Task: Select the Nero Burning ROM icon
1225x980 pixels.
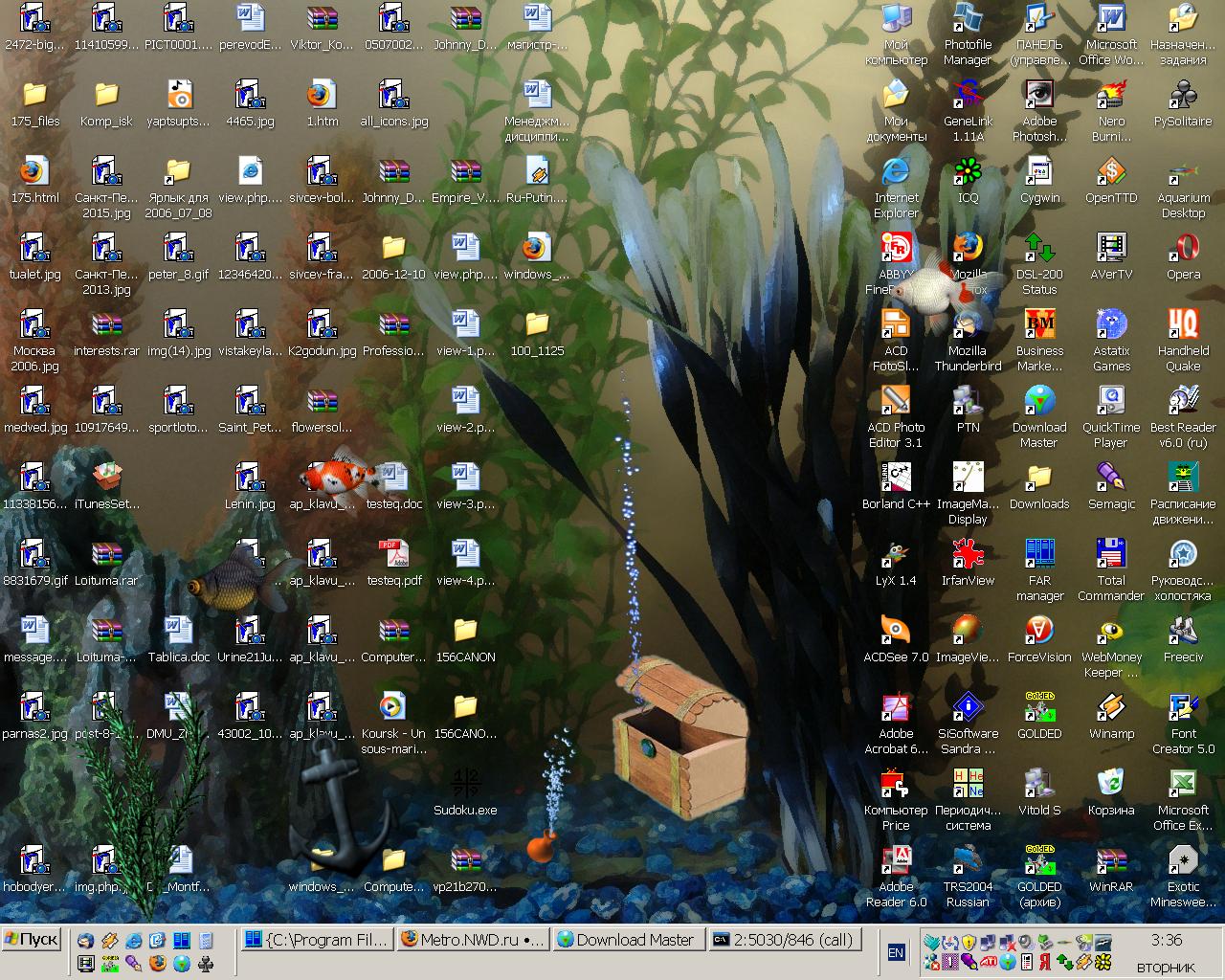Action: coord(1110,97)
